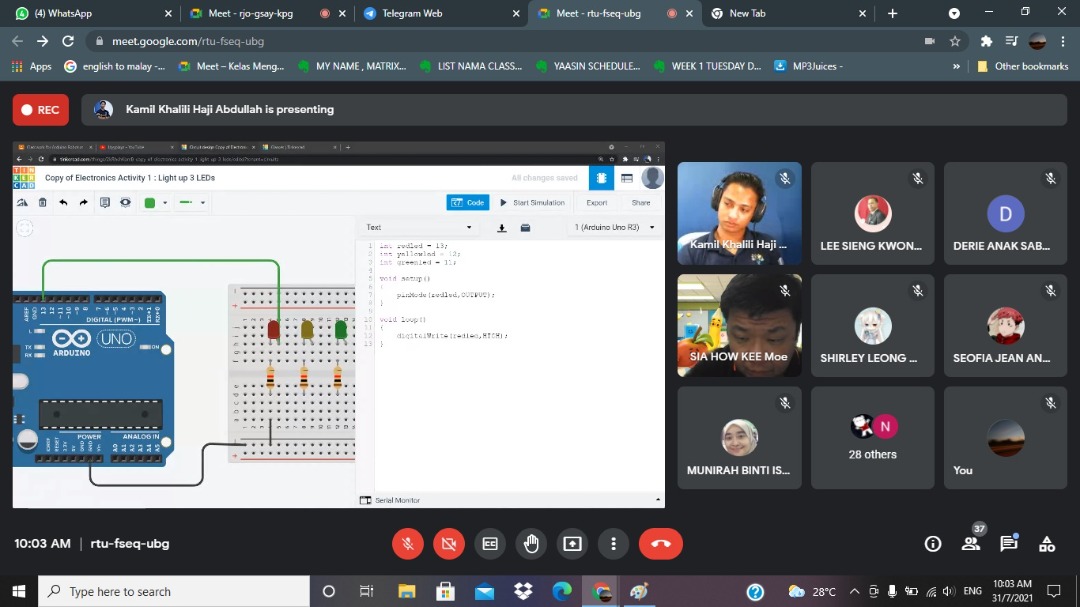Open the chat with everyone panel
This screenshot has height=607, width=1080.
(x=1009, y=544)
